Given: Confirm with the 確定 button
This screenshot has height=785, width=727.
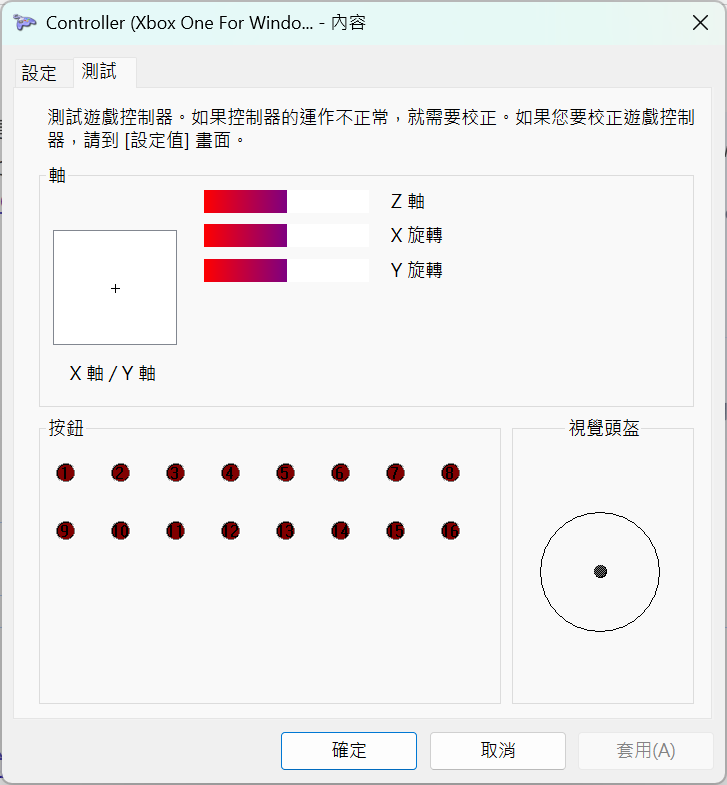Looking at the screenshot, I should 349,750.
